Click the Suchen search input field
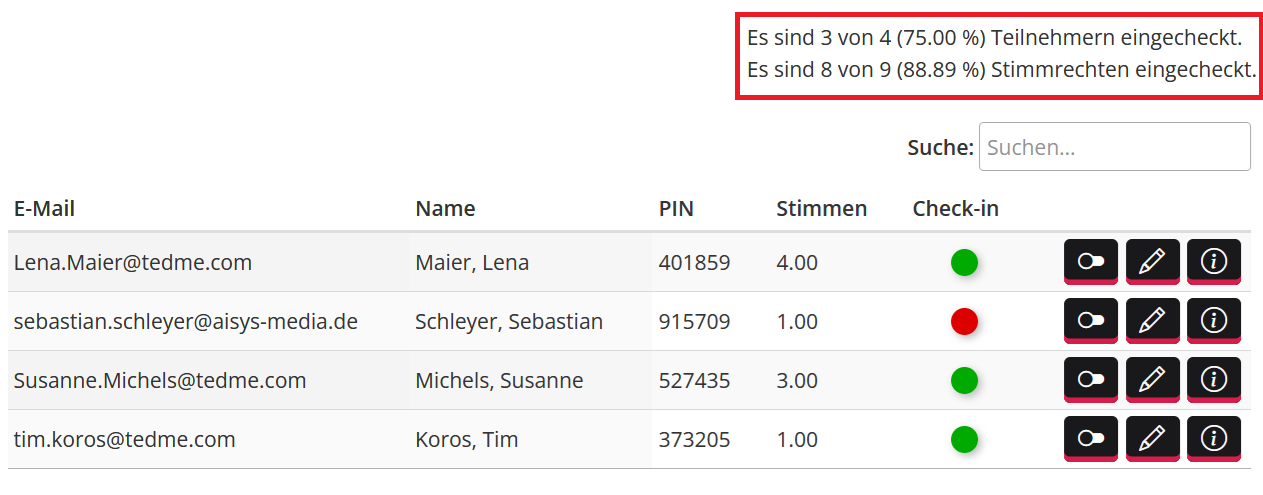 click(x=1114, y=147)
